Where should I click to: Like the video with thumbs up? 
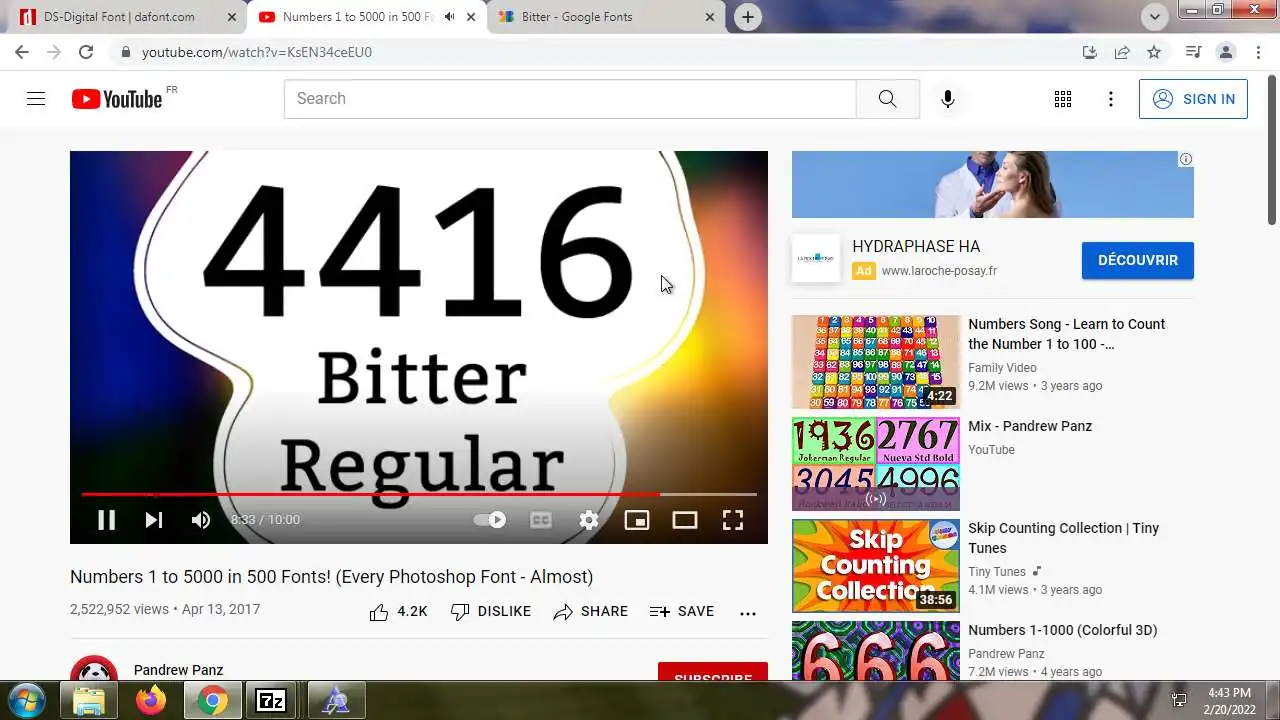point(398,612)
